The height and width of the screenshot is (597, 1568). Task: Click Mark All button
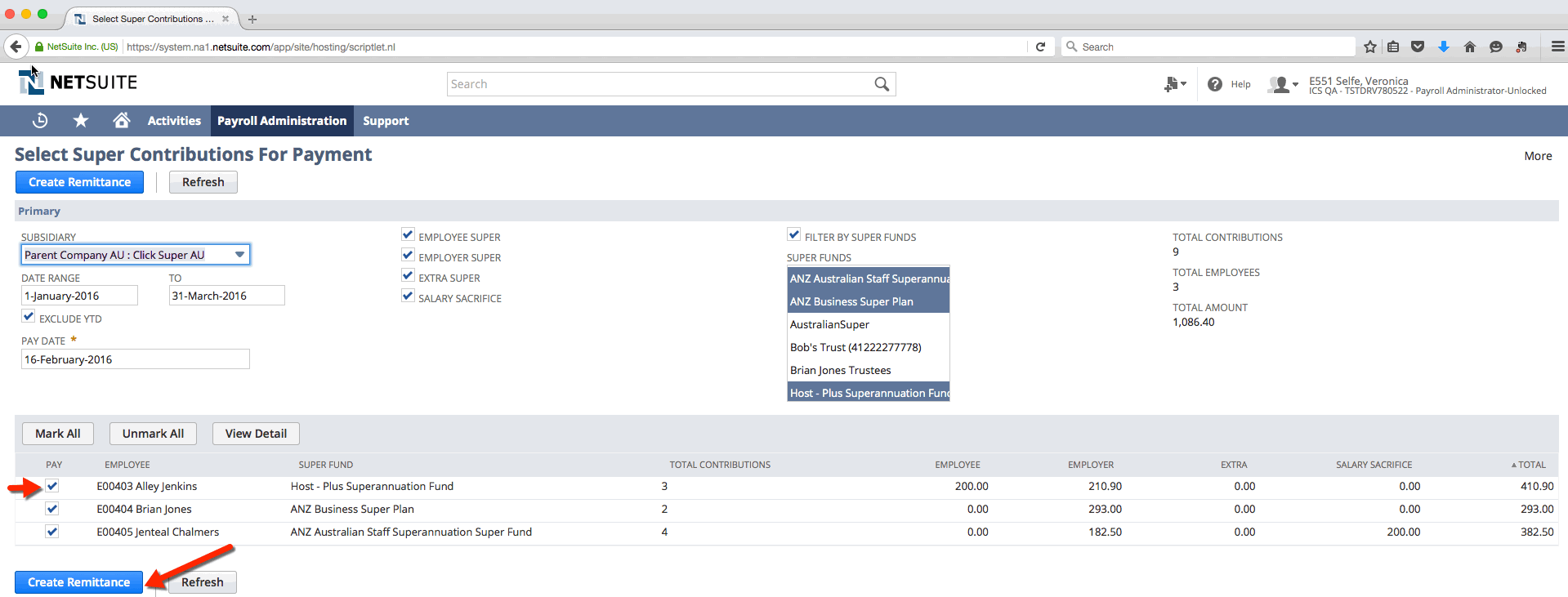click(57, 434)
